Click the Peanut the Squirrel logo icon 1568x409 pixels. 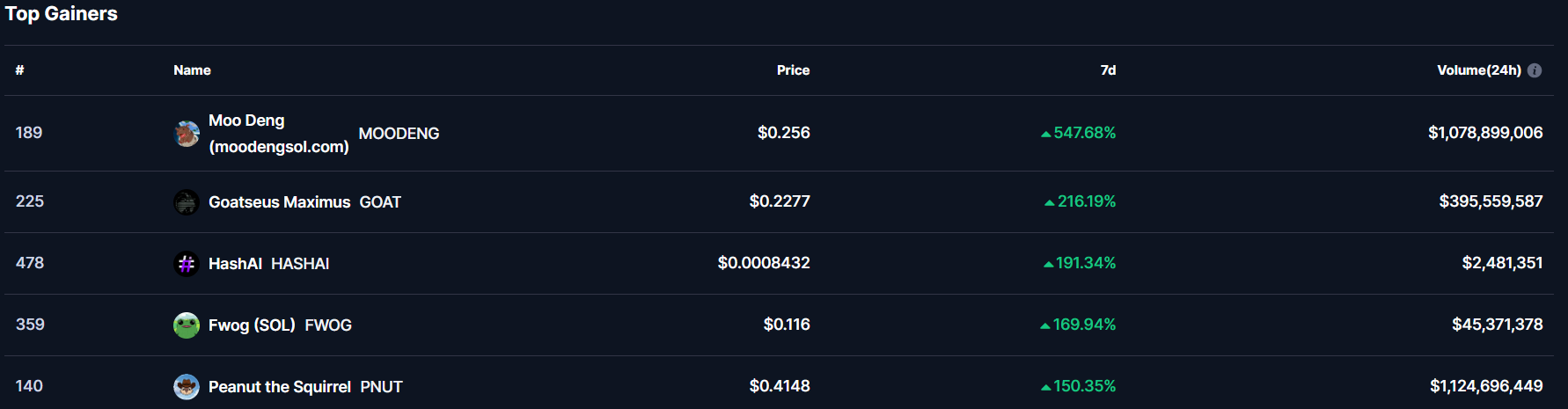point(187,387)
